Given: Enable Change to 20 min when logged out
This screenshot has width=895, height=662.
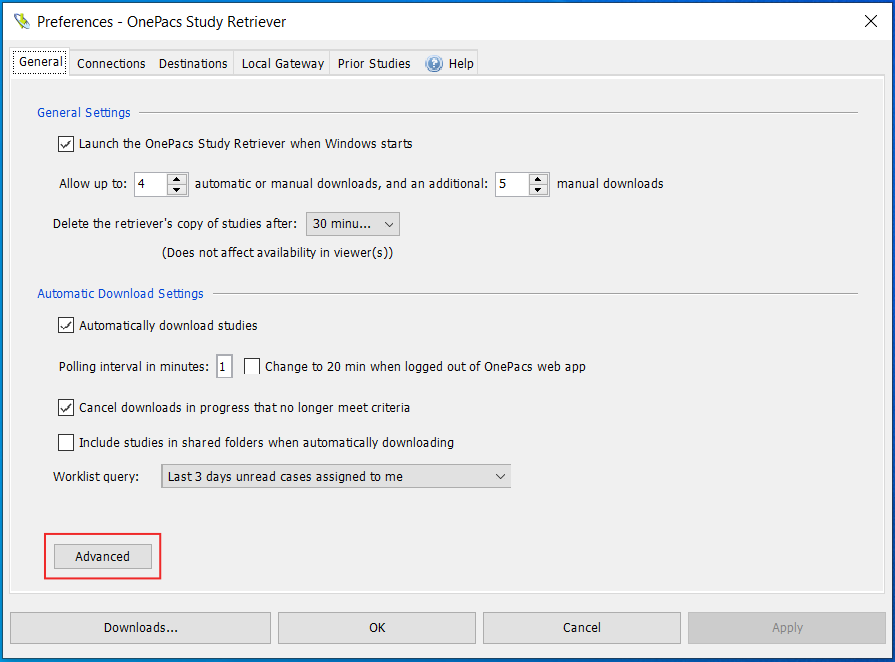Looking at the screenshot, I should pyautogui.click(x=252, y=366).
